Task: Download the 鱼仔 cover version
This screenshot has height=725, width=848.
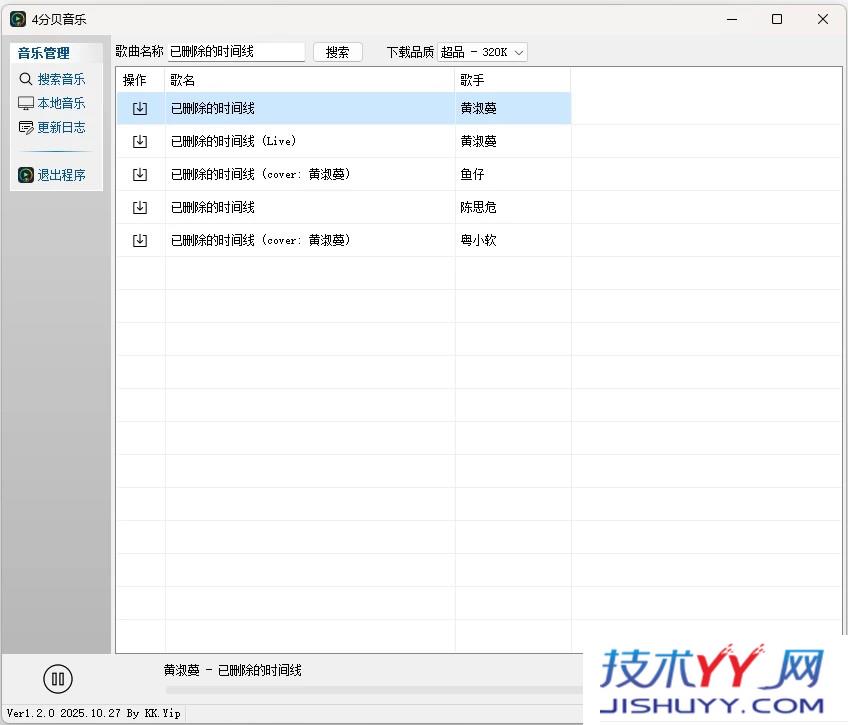Action: pos(140,174)
